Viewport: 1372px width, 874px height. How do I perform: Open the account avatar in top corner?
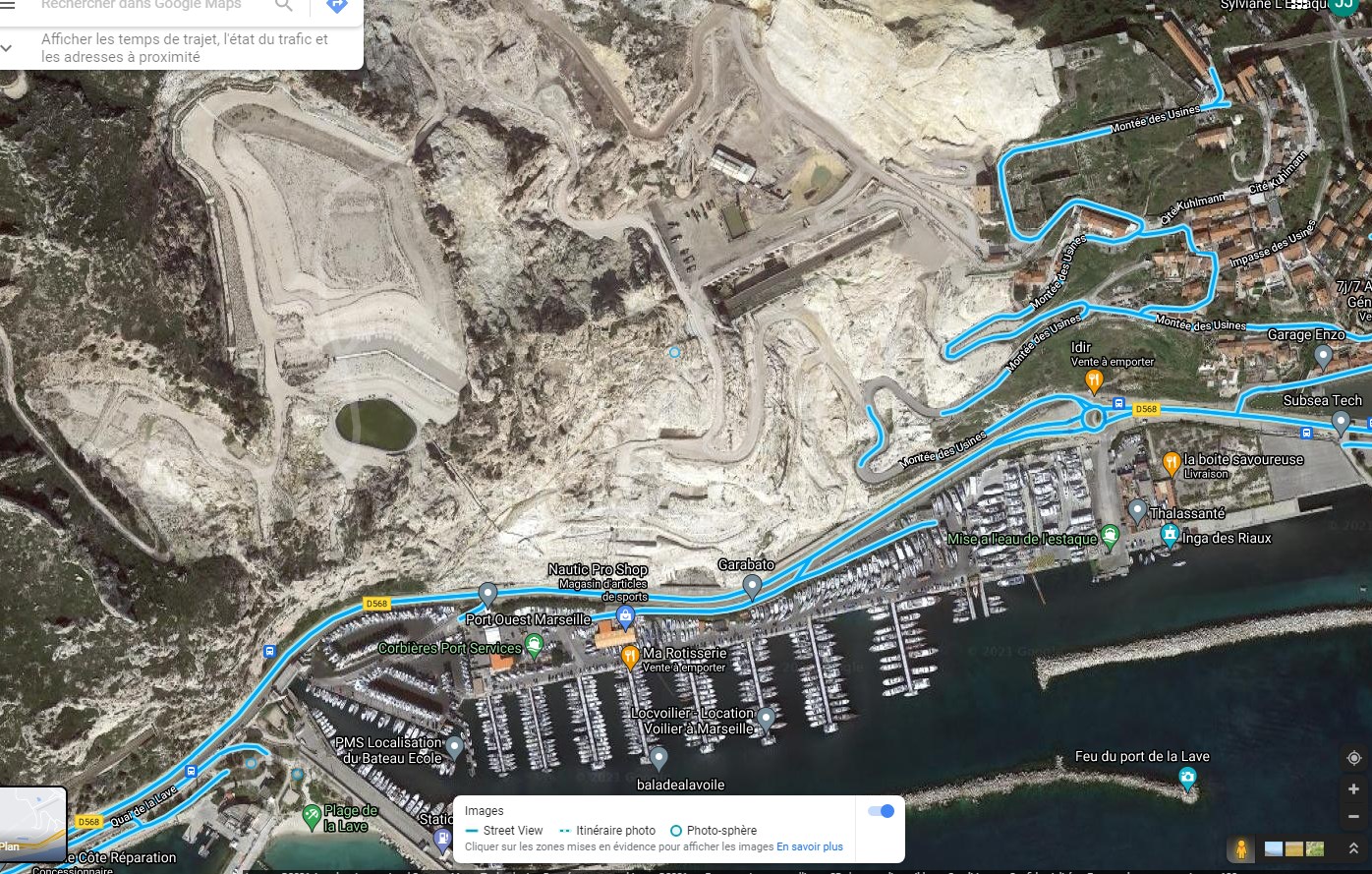pos(1343,6)
